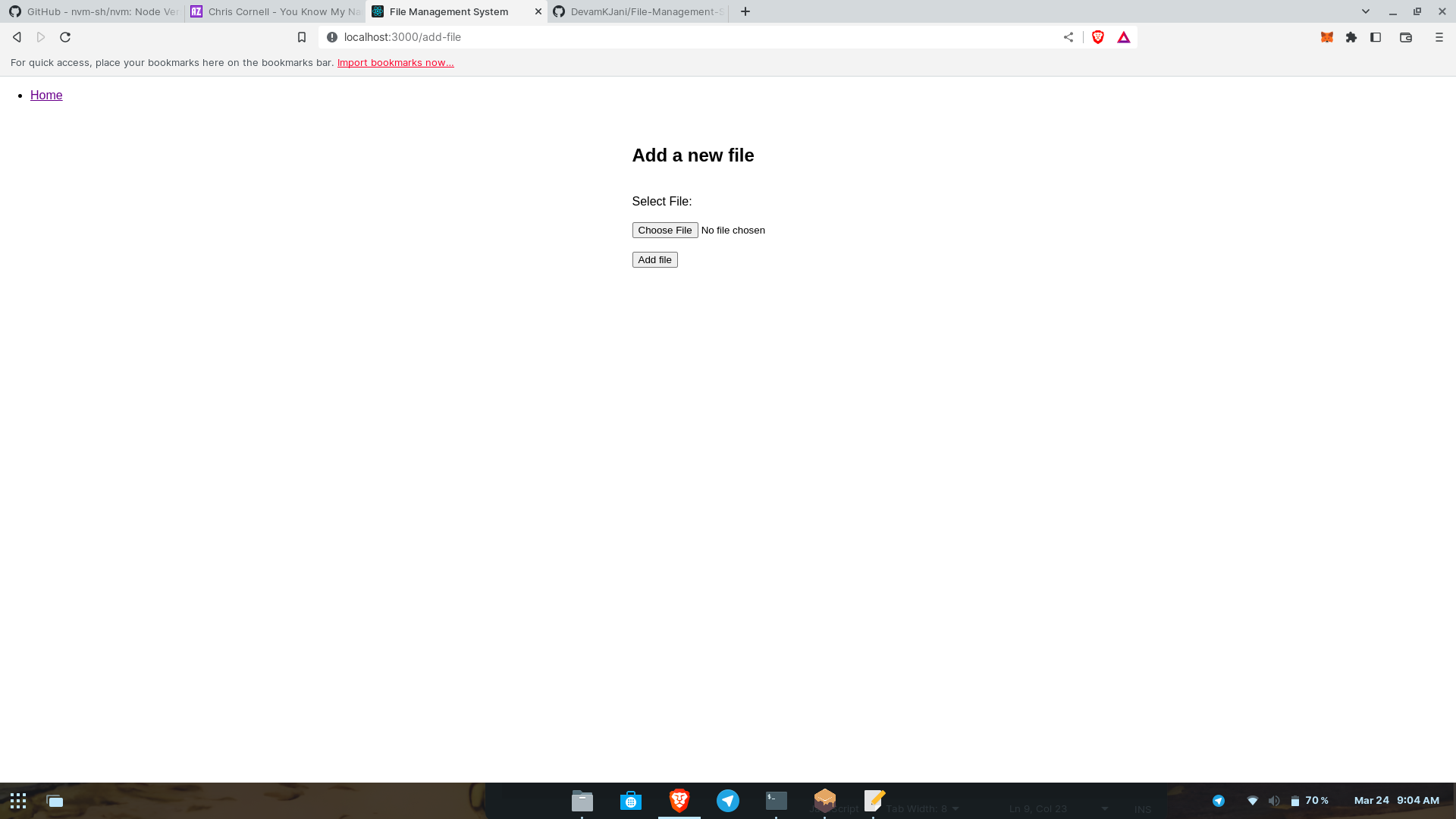Open the MetaMask extension
Viewport: 1456px width, 819px height.
click(1327, 37)
